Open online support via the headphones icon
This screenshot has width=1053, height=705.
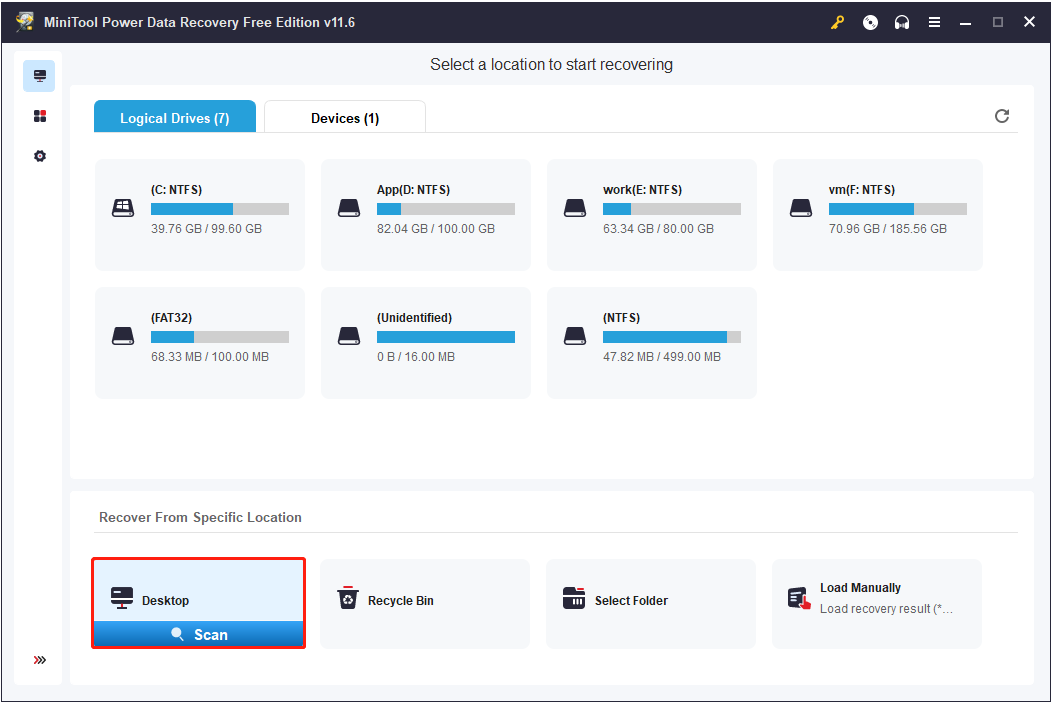(901, 21)
